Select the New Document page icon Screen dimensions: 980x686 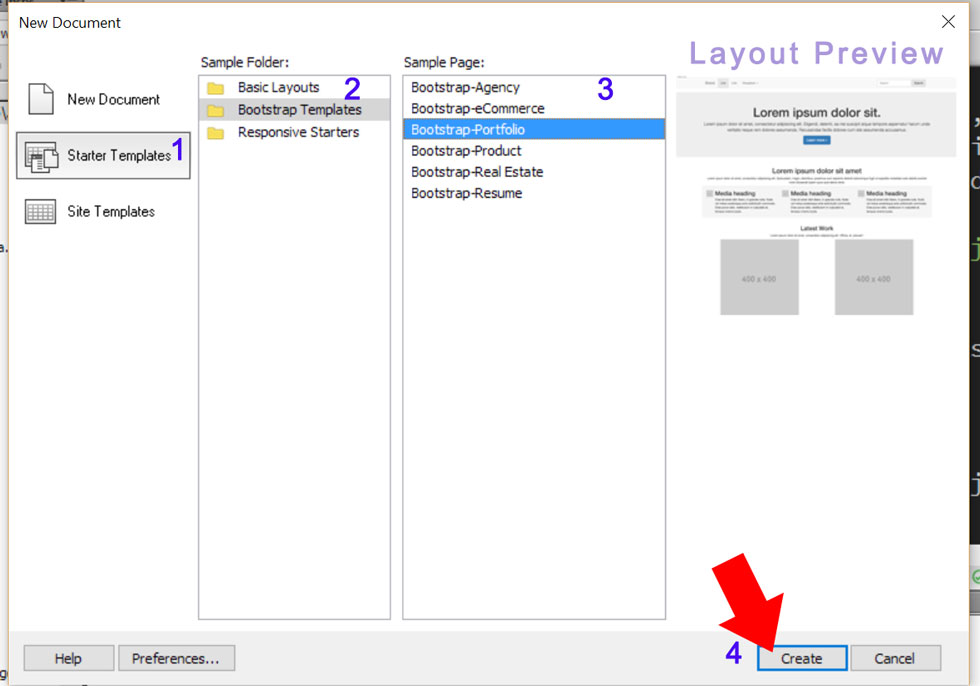point(41,99)
